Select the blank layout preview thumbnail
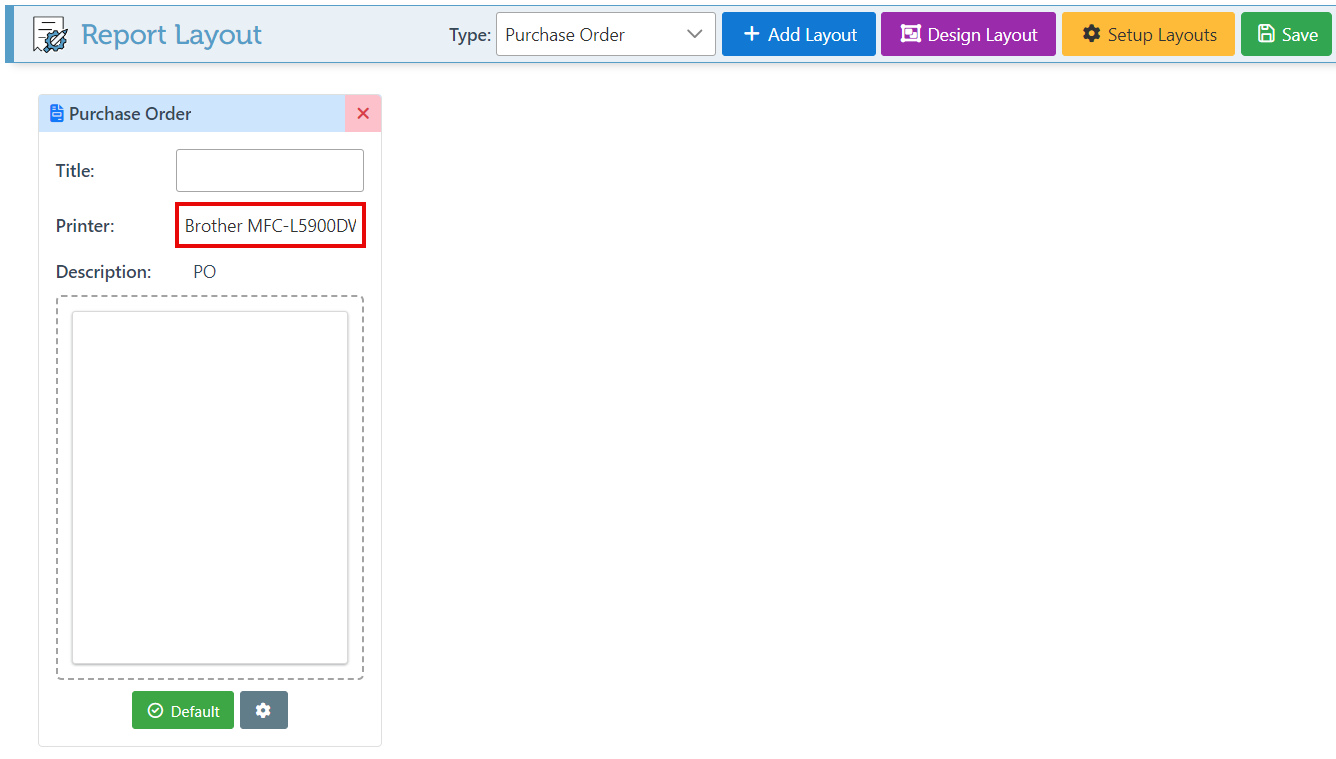Viewport: 1336px width, 759px height. [210, 487]
